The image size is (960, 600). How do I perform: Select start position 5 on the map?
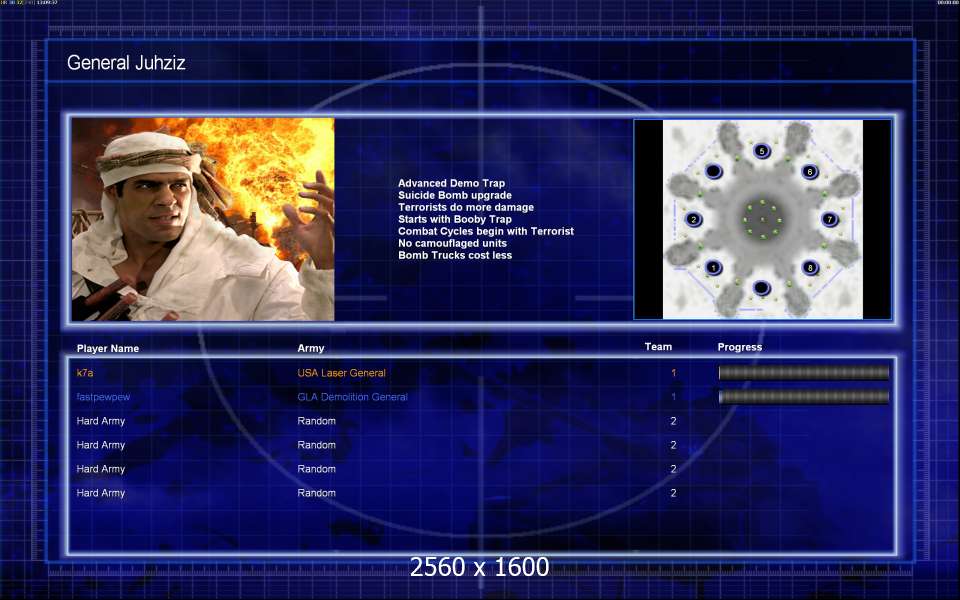tap(762, 151)
